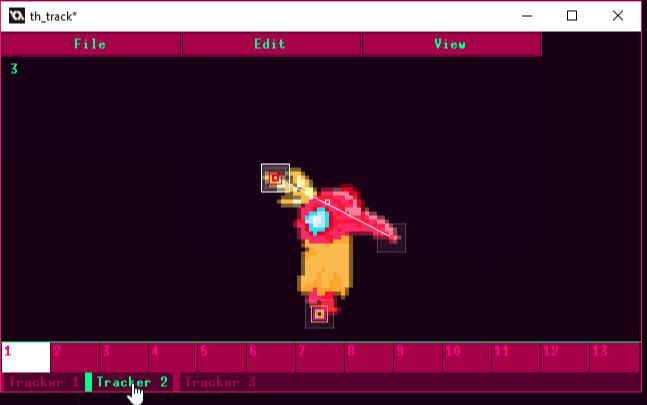The image size is (647, 405).
Task: Close the th_track window
Action: (618, 16)
